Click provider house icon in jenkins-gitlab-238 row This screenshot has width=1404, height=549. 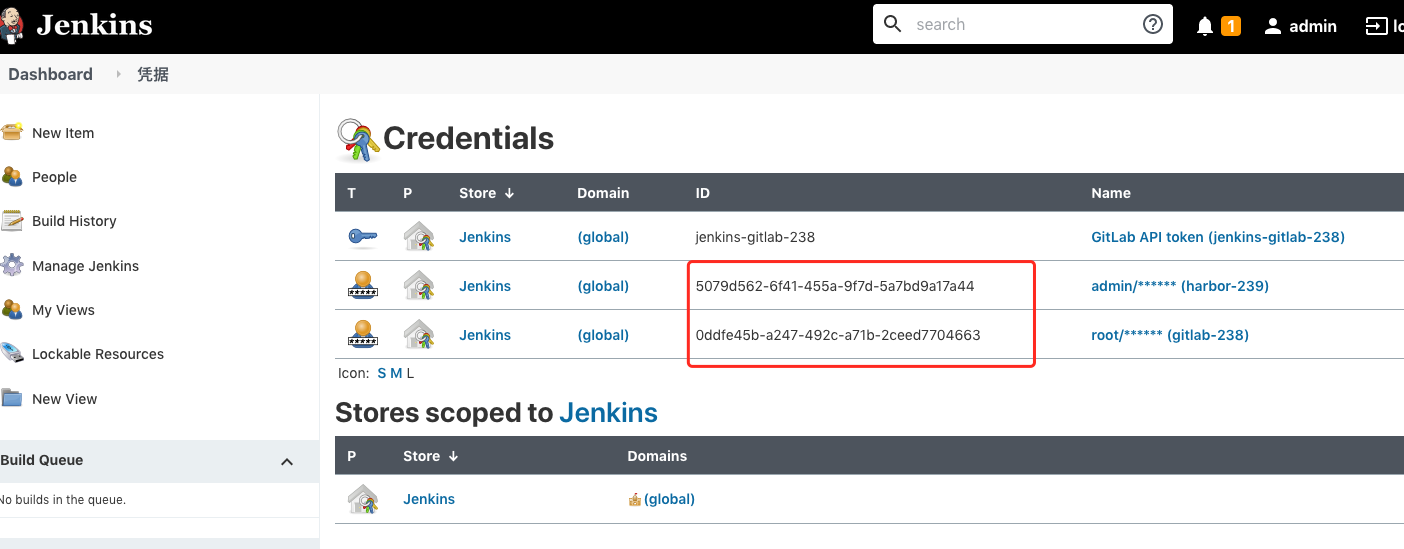[x=419, y=237]
